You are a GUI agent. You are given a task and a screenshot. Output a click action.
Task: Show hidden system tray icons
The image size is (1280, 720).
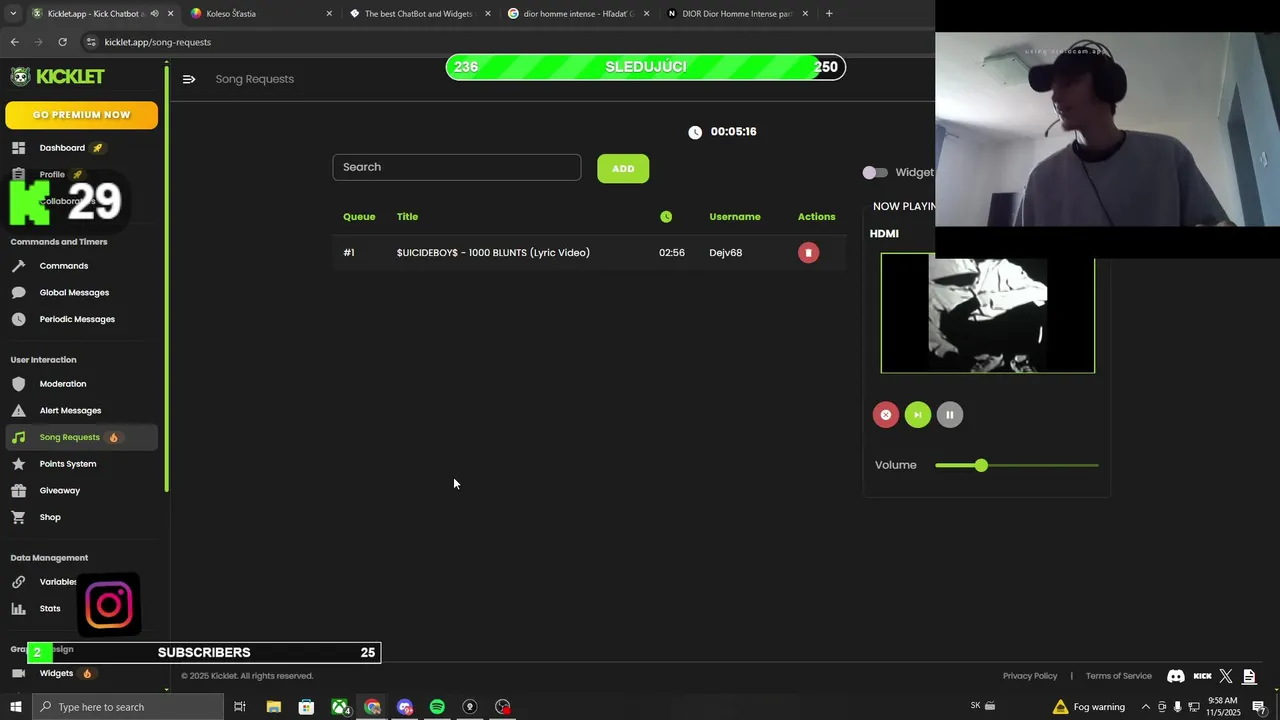coord(1146,707)
